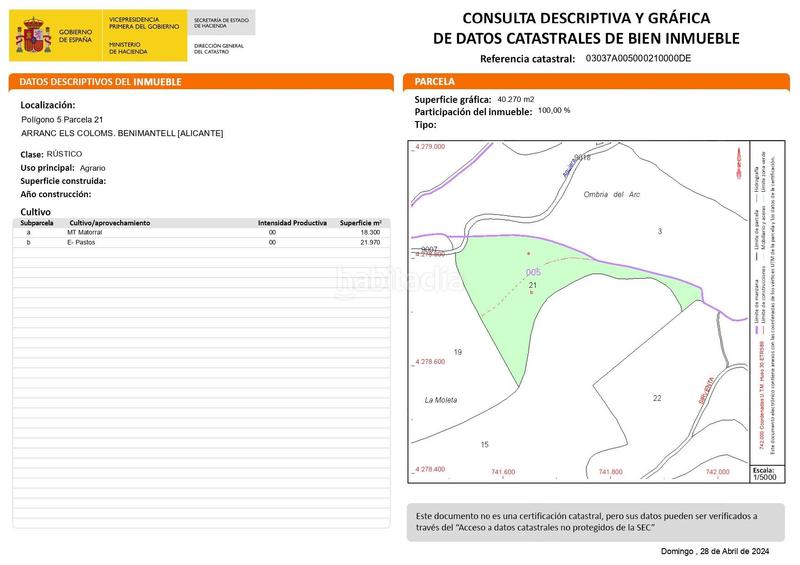
Task: Select the MT Matorral subparcel row
Action: pyautogui.click(x=200, y=232)
